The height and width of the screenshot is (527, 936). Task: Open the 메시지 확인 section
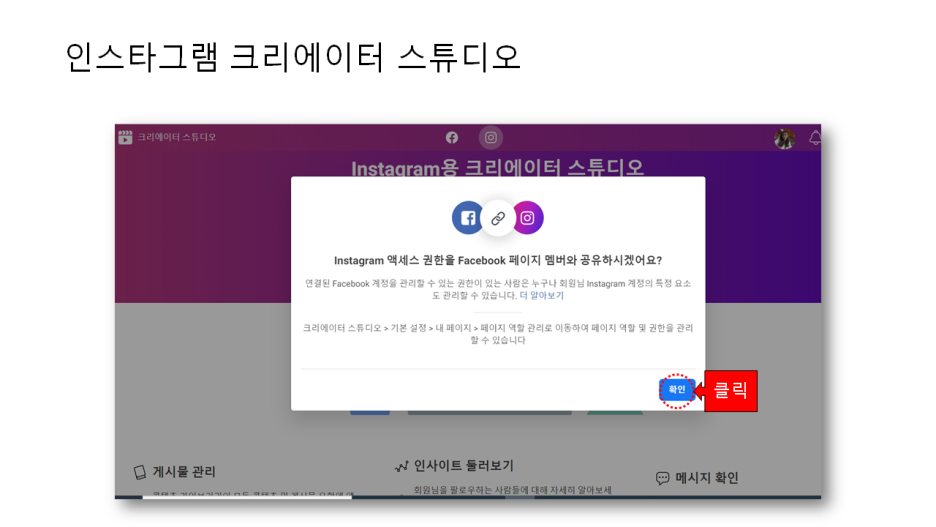point(707,477)
